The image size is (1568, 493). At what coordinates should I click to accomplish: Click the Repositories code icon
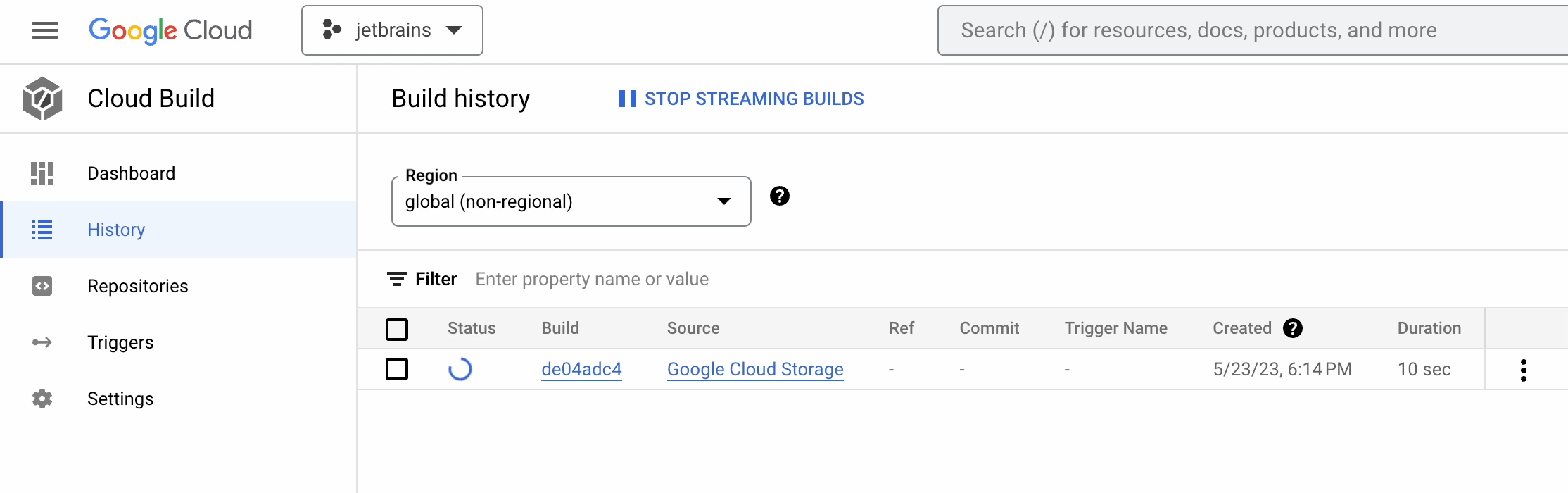click(42, 286)
